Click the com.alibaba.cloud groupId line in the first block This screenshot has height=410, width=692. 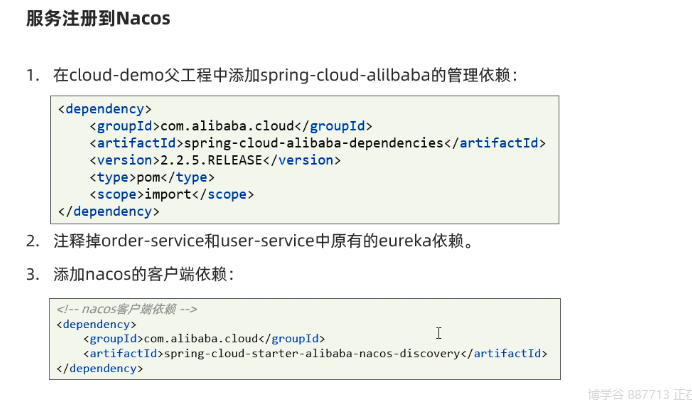point(230,126)
